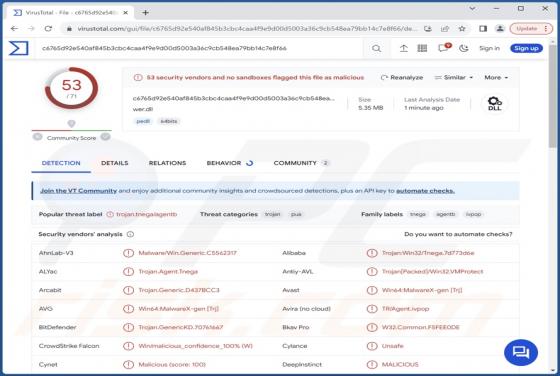Viewport: 560px width, 376px height.
Task: Switch to the DETECTION tab
Action: (x=61, y=163)
